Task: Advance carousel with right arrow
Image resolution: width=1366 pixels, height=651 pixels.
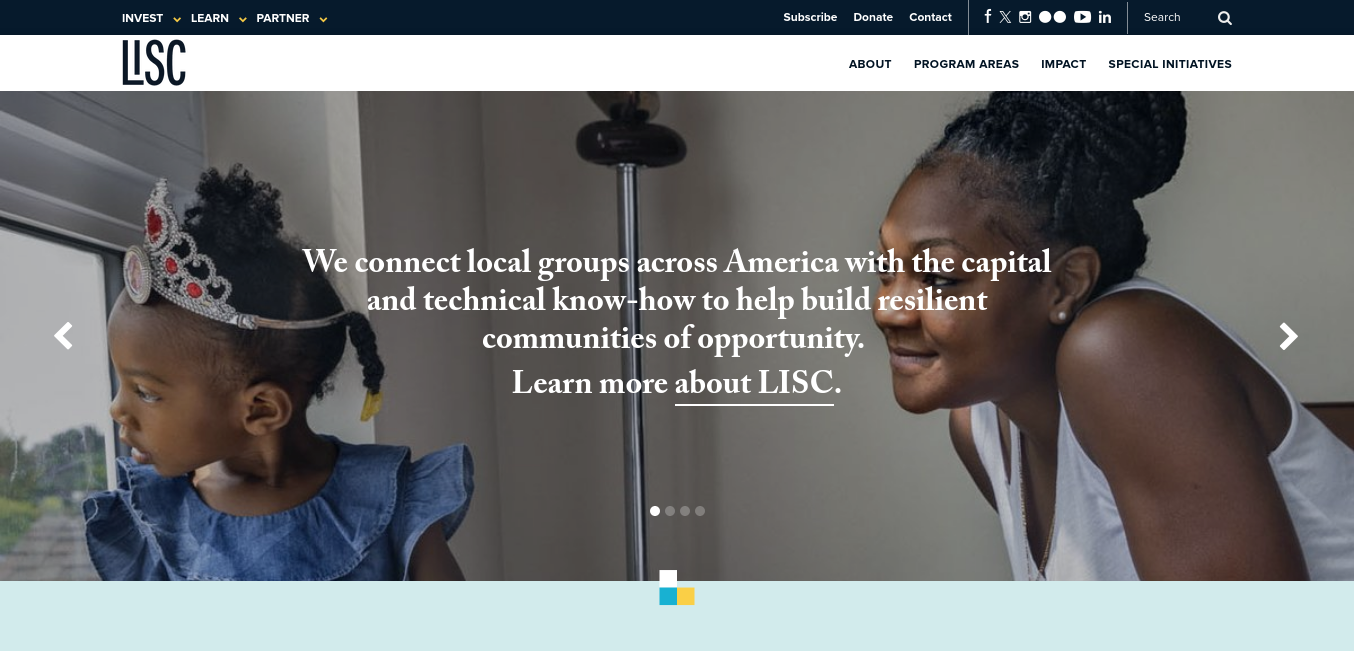Action: 1289,336
